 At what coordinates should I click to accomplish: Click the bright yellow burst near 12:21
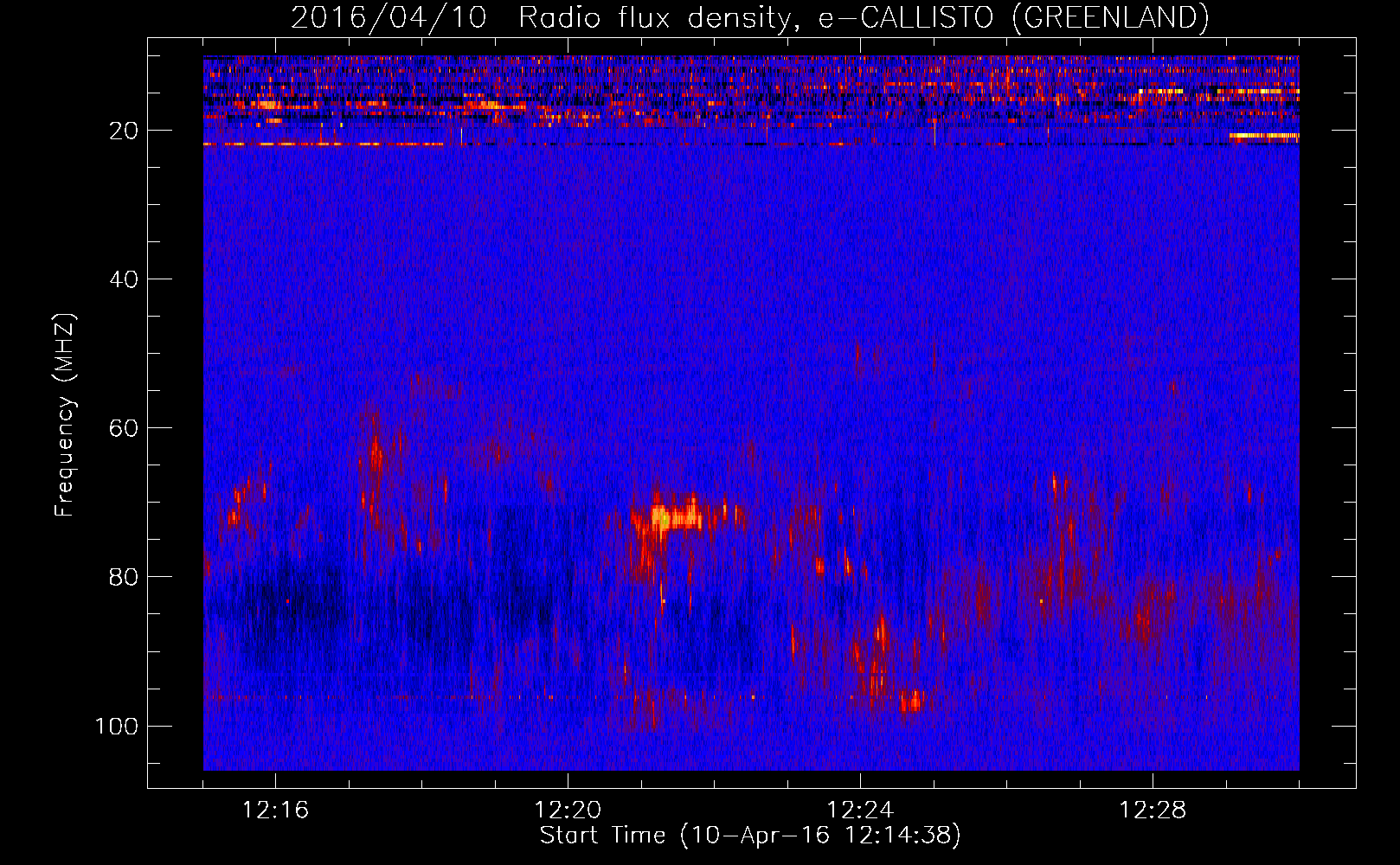click(x=677, y=516)
